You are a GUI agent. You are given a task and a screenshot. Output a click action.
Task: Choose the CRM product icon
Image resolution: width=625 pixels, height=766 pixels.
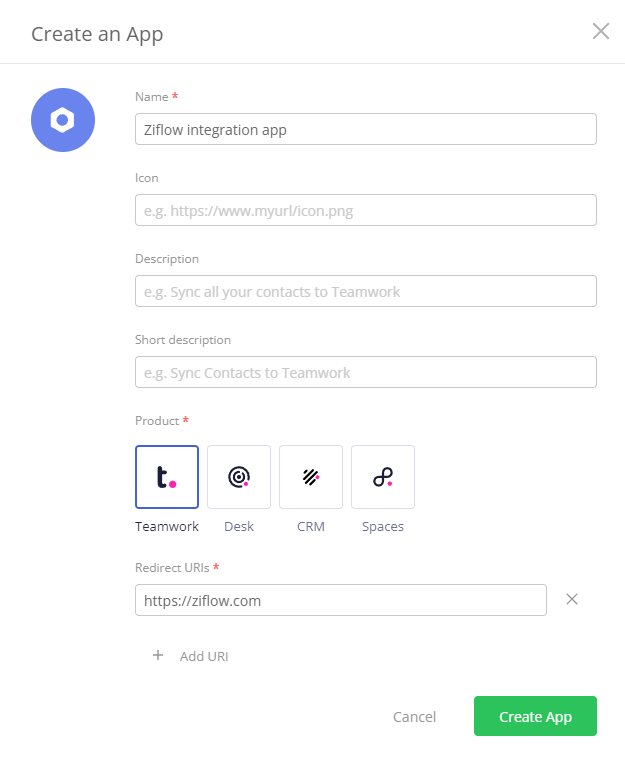point(311,477)
